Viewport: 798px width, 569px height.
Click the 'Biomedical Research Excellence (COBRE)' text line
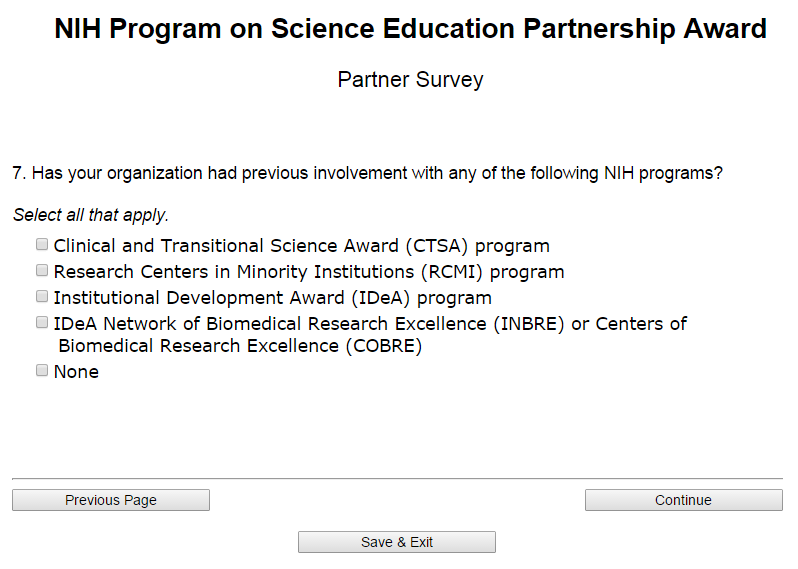tap(240, 346)
